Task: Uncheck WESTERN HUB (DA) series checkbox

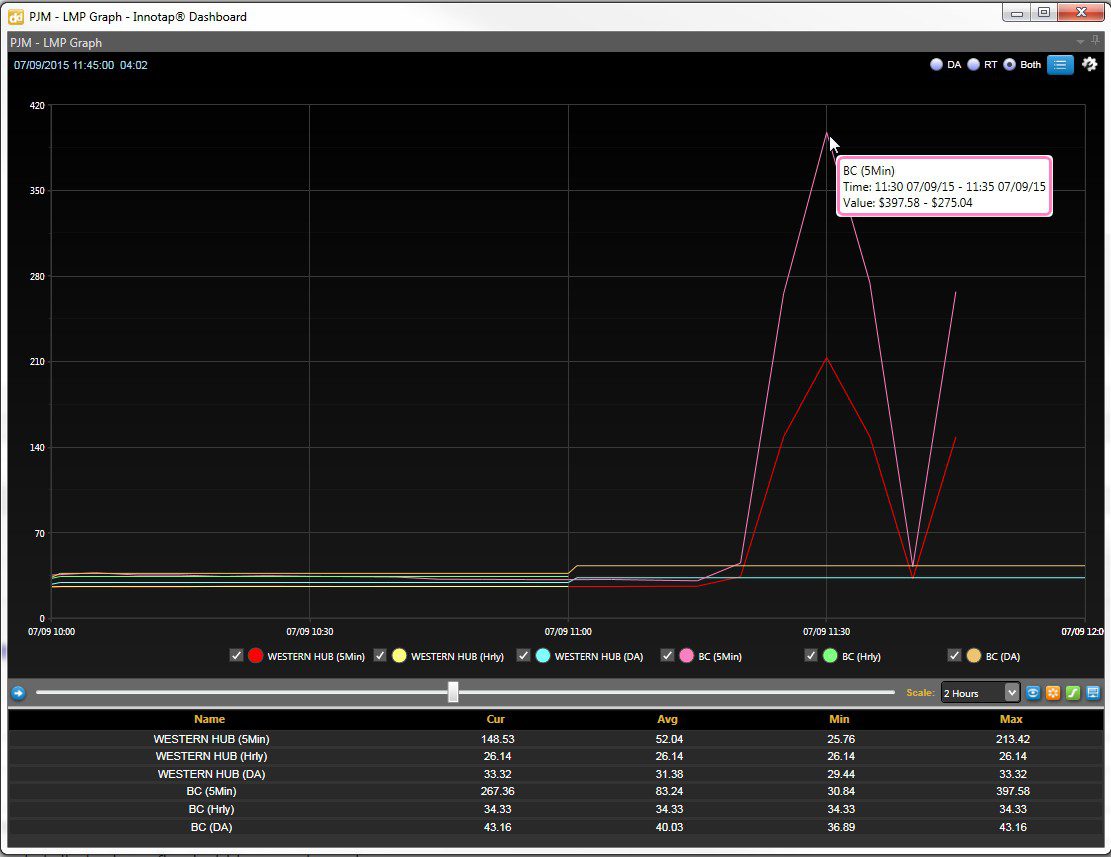Action: [524, 655]
